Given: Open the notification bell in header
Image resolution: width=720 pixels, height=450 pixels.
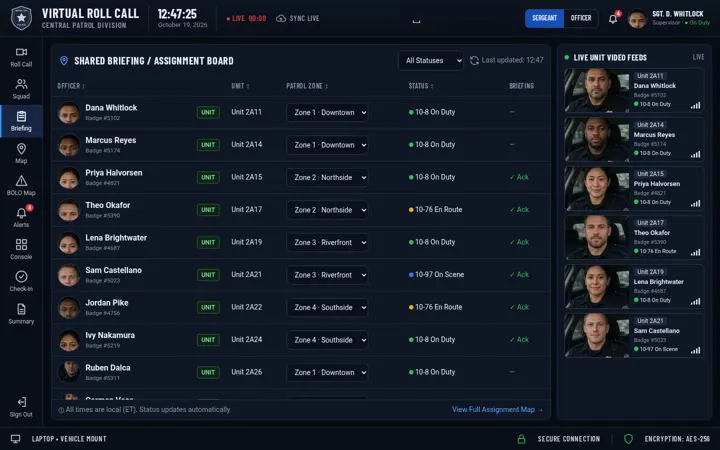Looking at the screenshot, I should 613,19.
